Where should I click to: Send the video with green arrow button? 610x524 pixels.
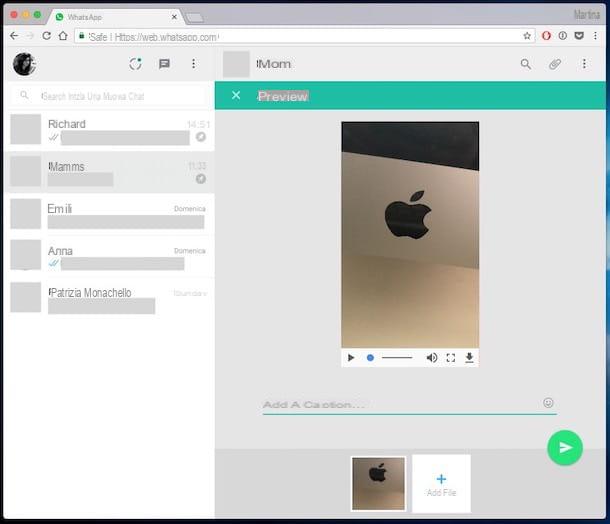pyautogui.click(x=565, y=448)
